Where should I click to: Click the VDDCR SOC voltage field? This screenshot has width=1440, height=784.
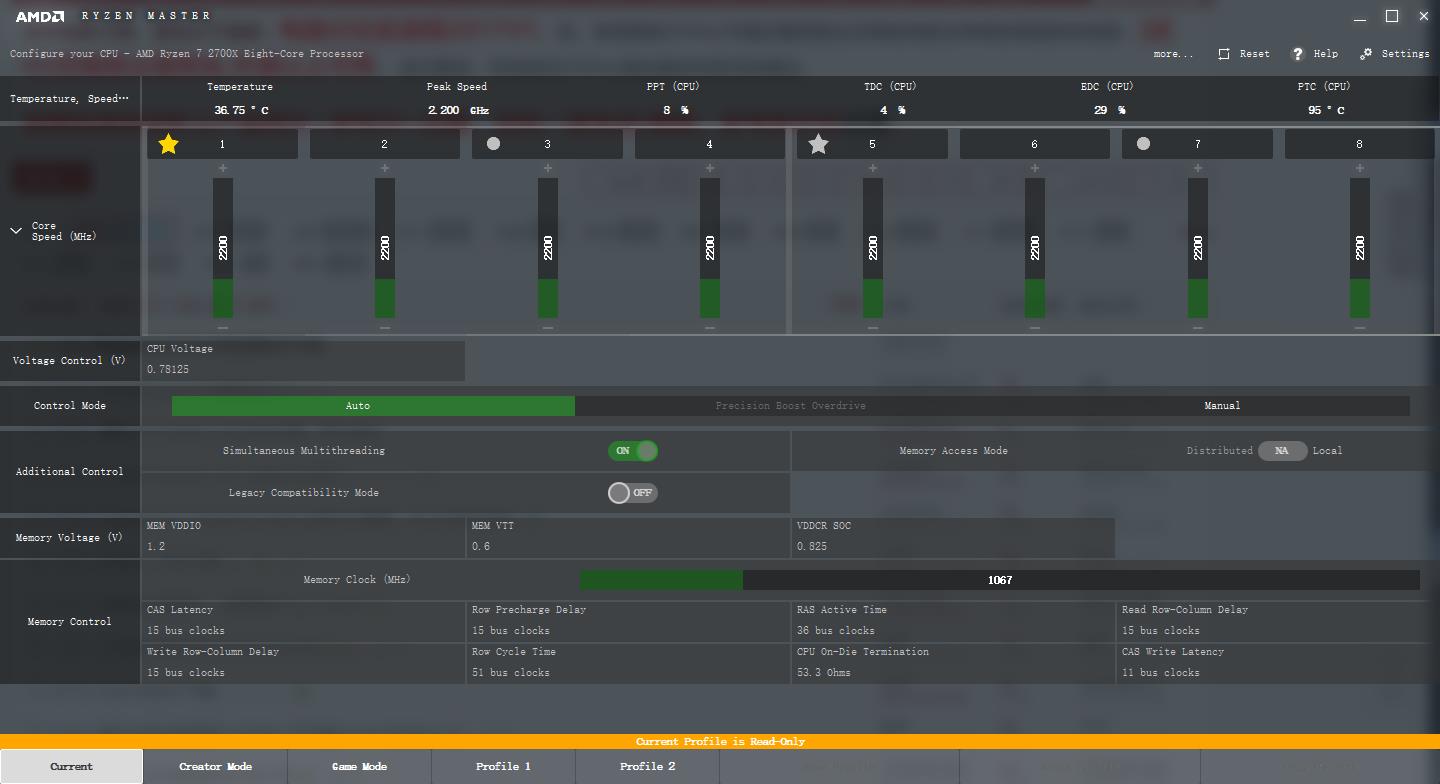point(954,538)
